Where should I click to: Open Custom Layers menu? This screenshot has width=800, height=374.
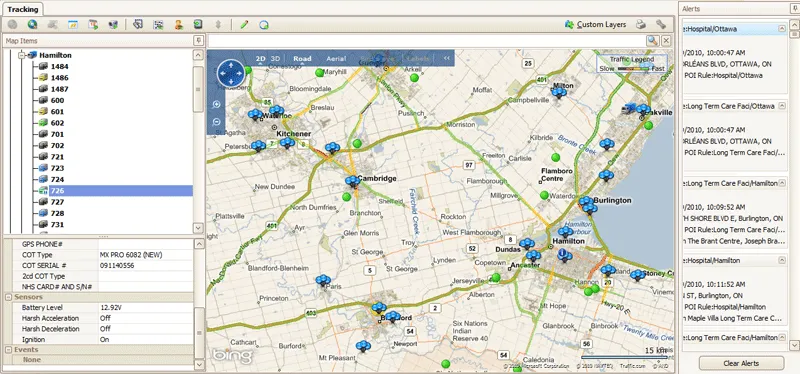coord(595,24)
